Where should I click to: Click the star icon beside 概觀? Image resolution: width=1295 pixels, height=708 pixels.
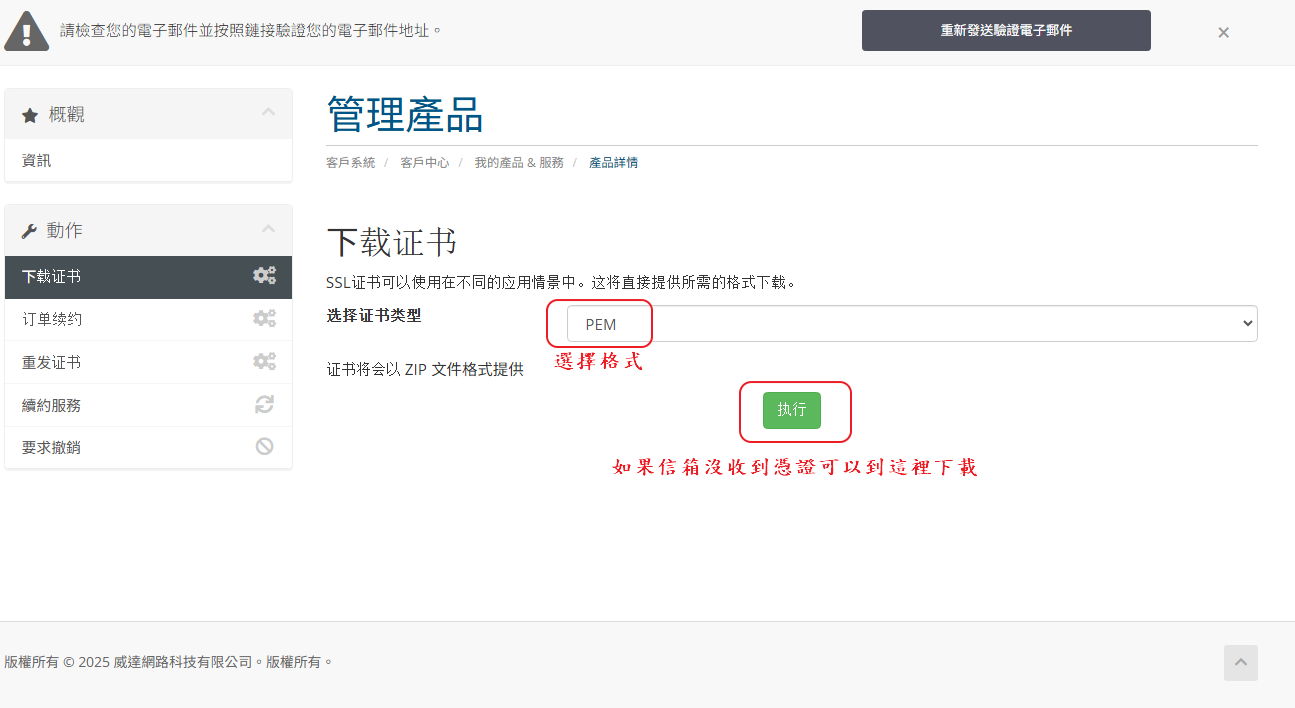30,116
